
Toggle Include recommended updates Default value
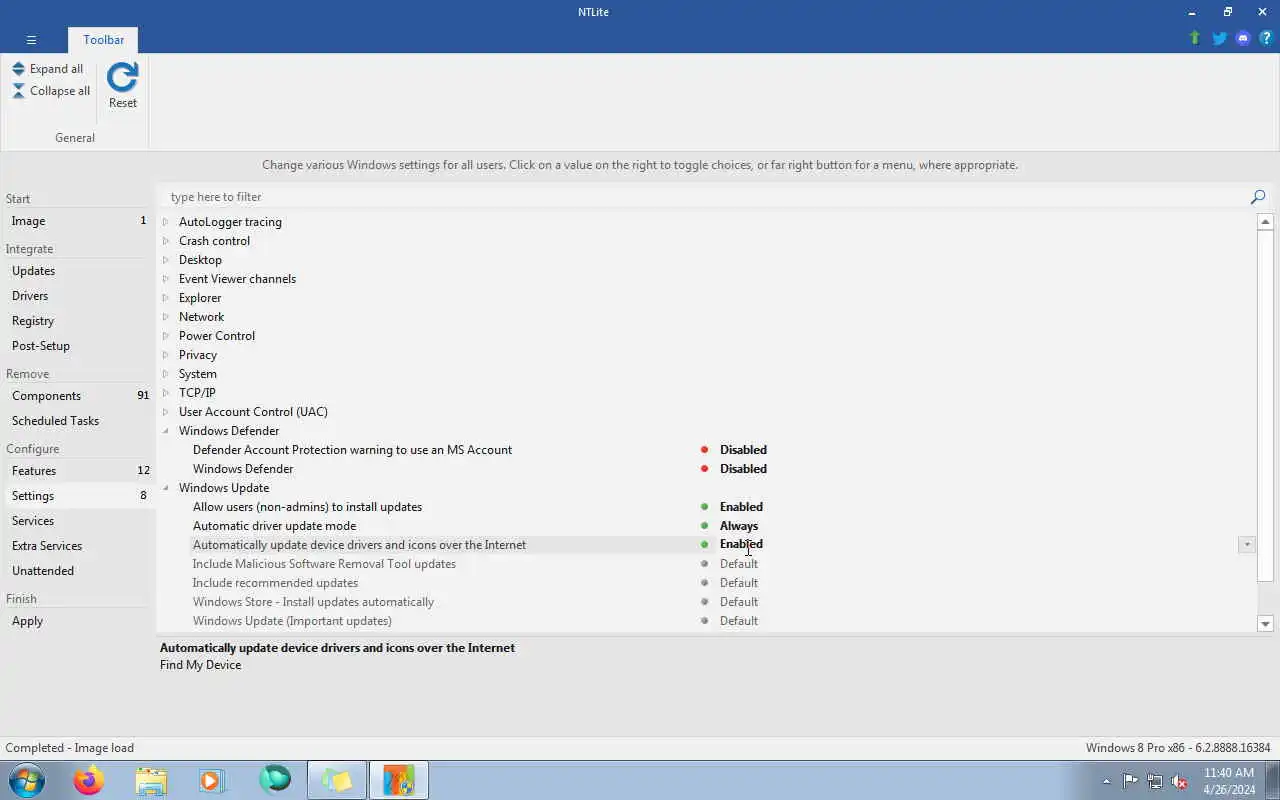pyautogui.click(x=739, y=583)
